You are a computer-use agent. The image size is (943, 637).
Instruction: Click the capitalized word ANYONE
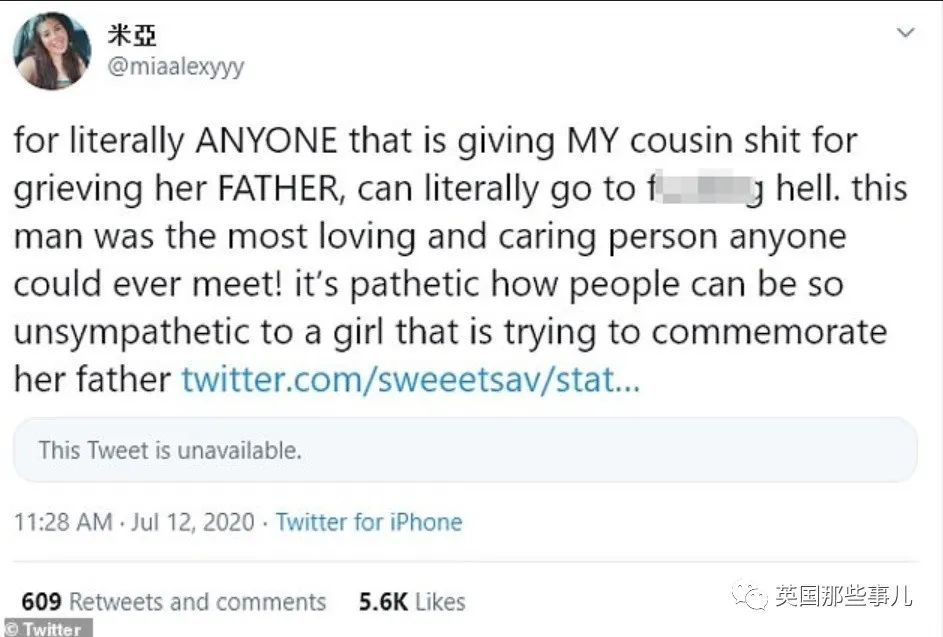(x=265, y=141)
